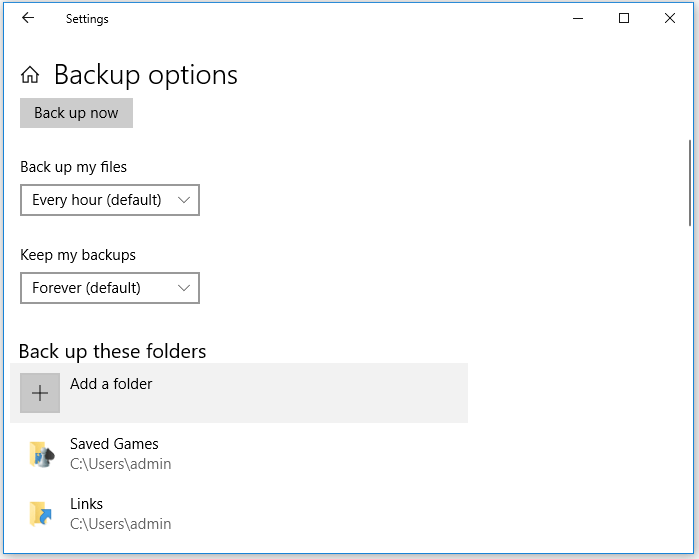The image size is (699, 559).
Task: Expand chevron beside Every hour (default)
Action: (184, 200)
